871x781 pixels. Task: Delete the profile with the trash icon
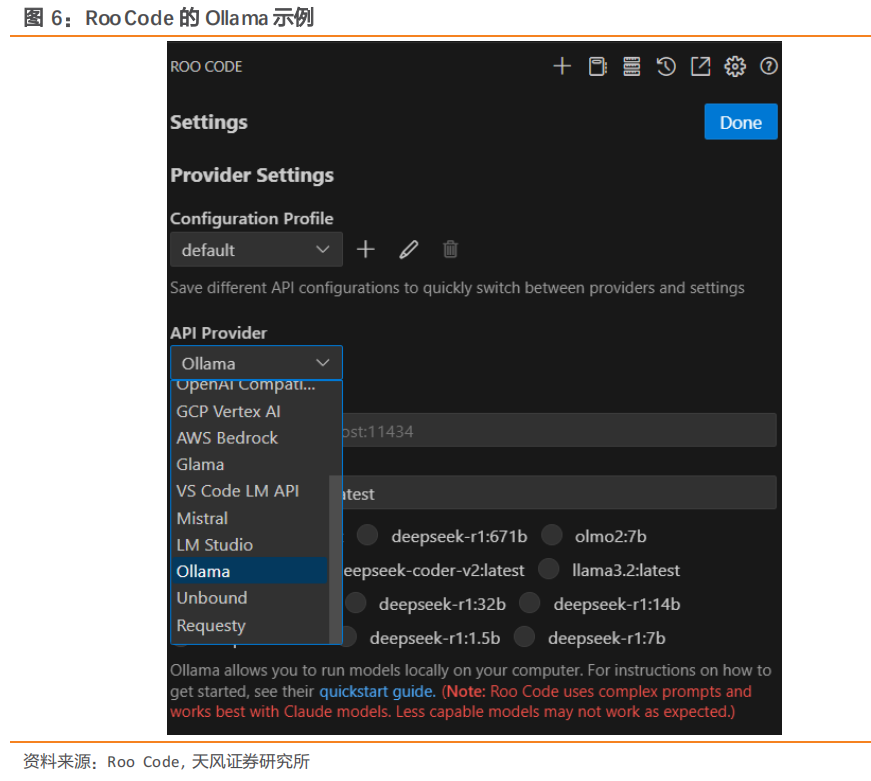pos(450,249)
